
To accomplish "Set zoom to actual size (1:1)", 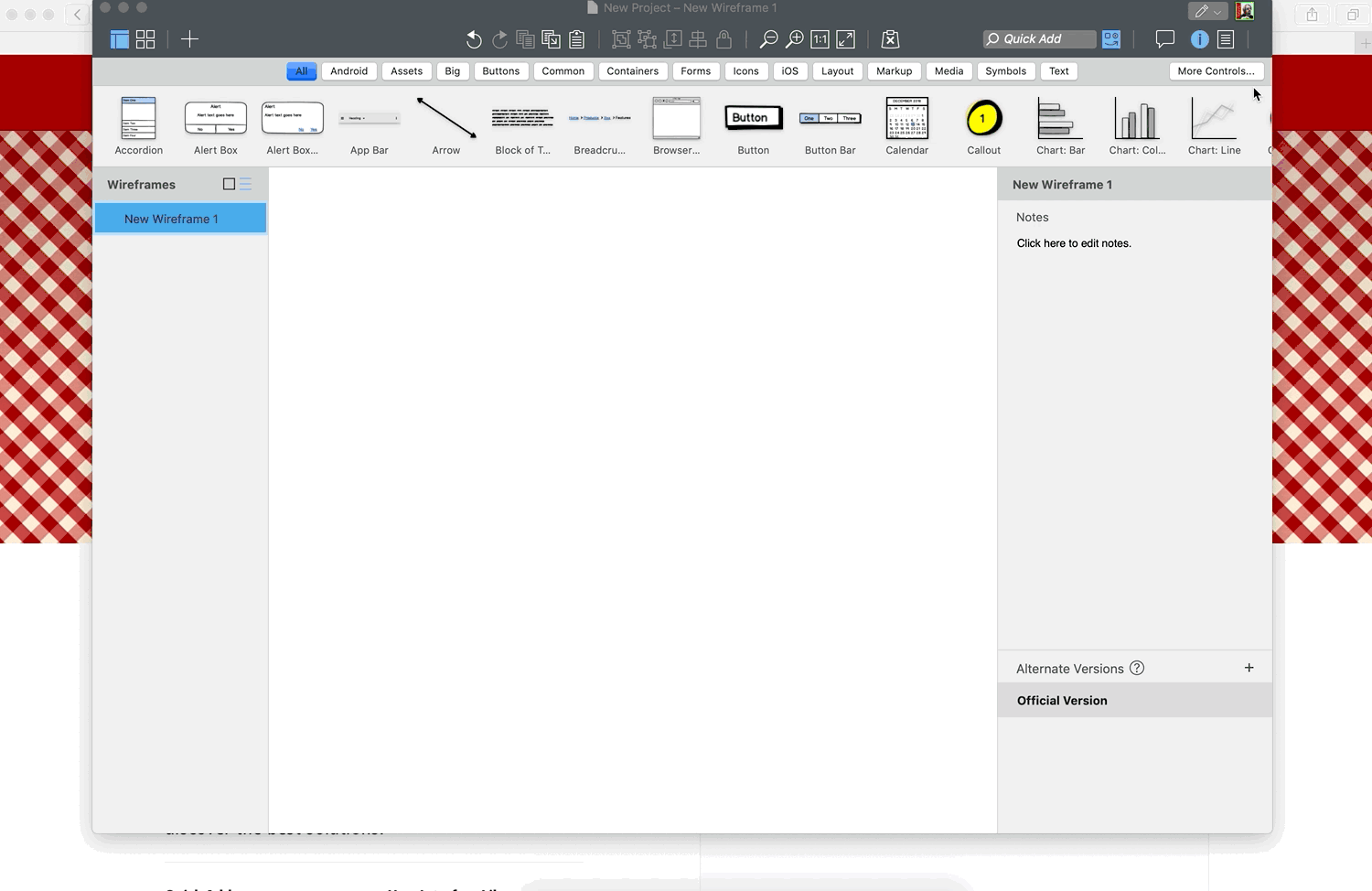I will [820, 39].
